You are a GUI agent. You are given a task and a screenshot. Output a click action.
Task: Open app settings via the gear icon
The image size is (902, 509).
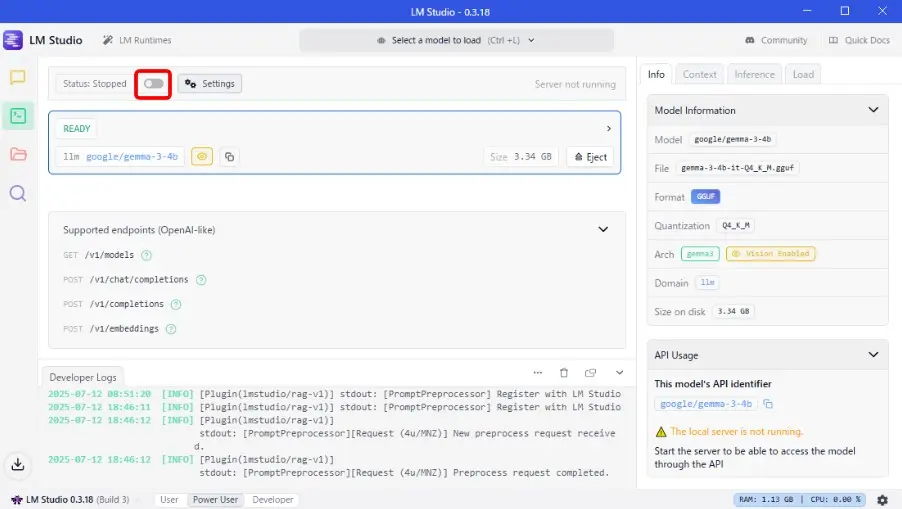point(882,500)
